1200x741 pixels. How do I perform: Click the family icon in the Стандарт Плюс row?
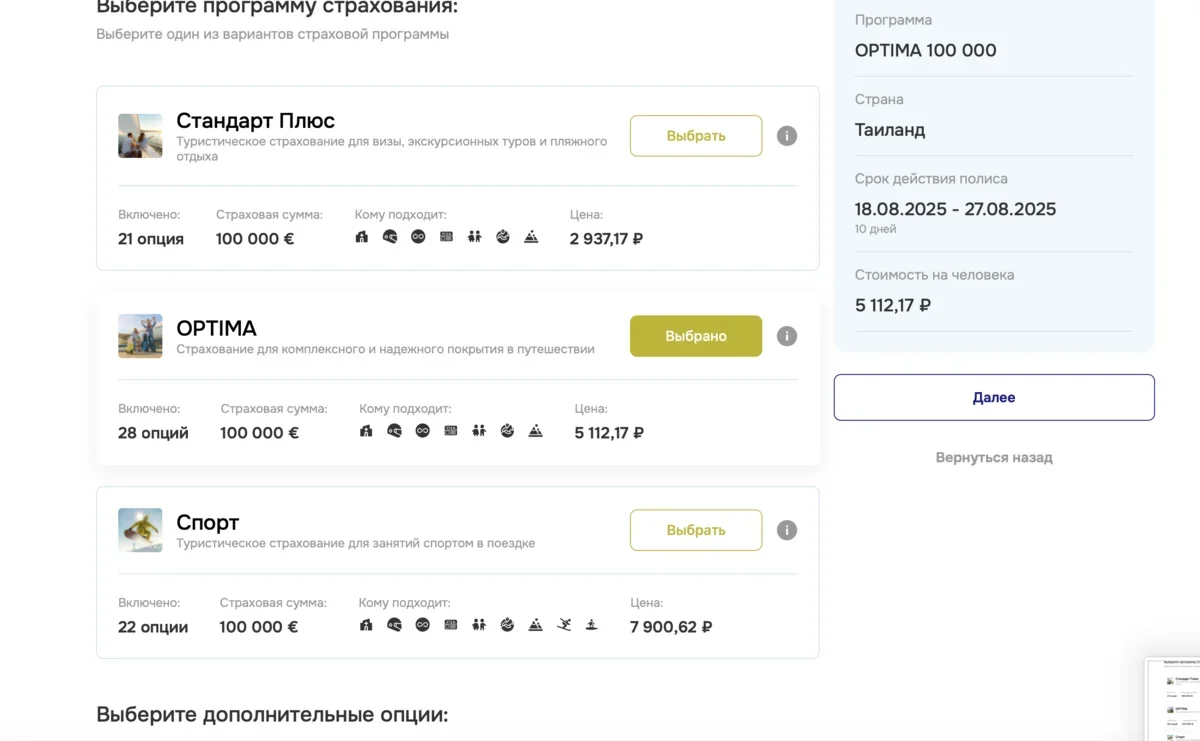click(475, 237)
